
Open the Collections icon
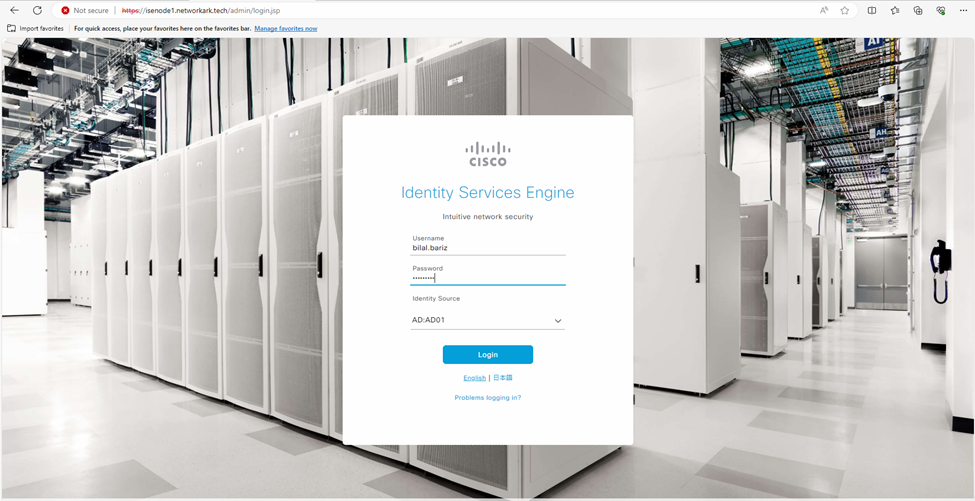tap(918, 10)
